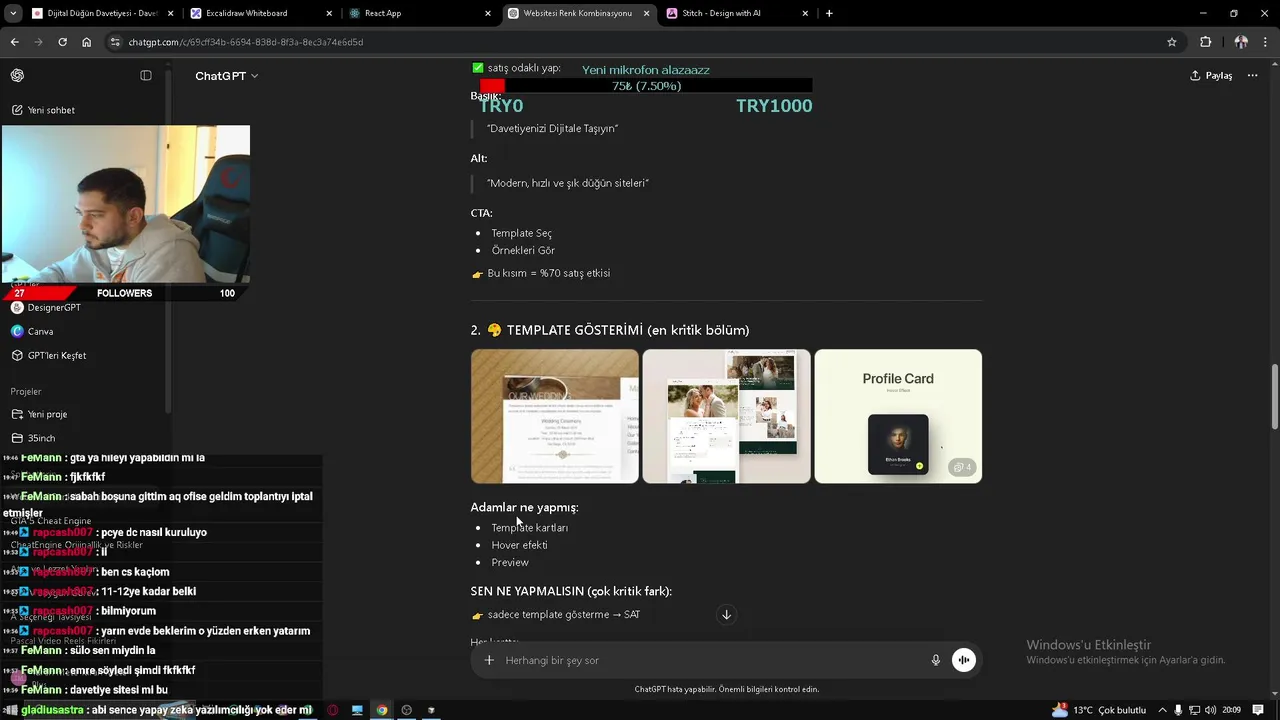Image resolution: width=1280 pixels, height=720 pixels.
Task: Click the page vertical scrollbar thumb
Action: 1275,397
